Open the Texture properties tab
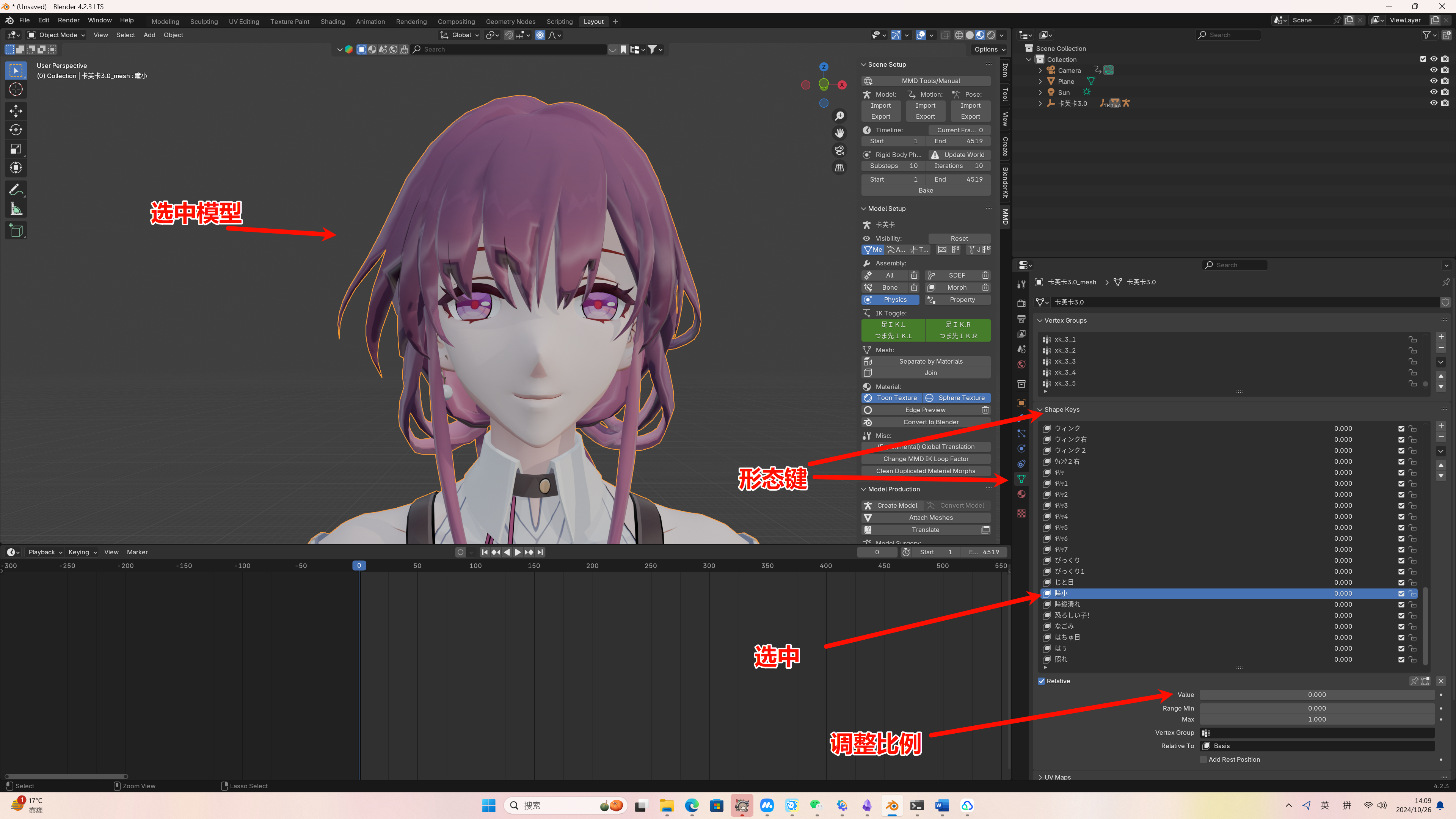 pyautogui.click(x=1021, y=513)
